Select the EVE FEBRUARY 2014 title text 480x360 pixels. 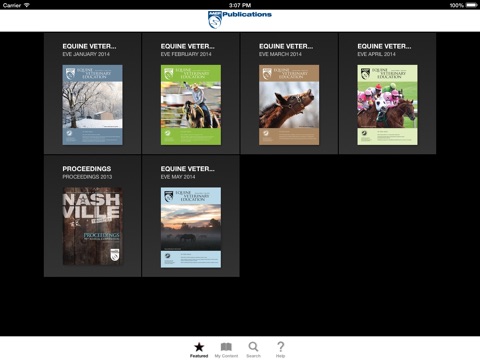tap(186, 54)
